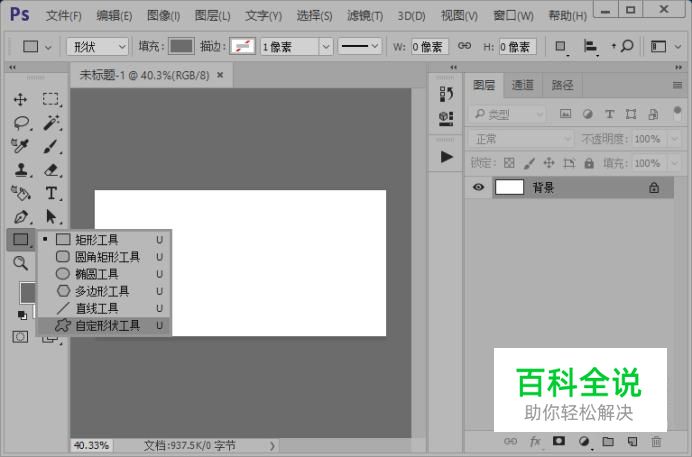Open the Layers panel menu icon
Image resolution: width=692 pixels, height=457 pixels.
click(677, 85)
